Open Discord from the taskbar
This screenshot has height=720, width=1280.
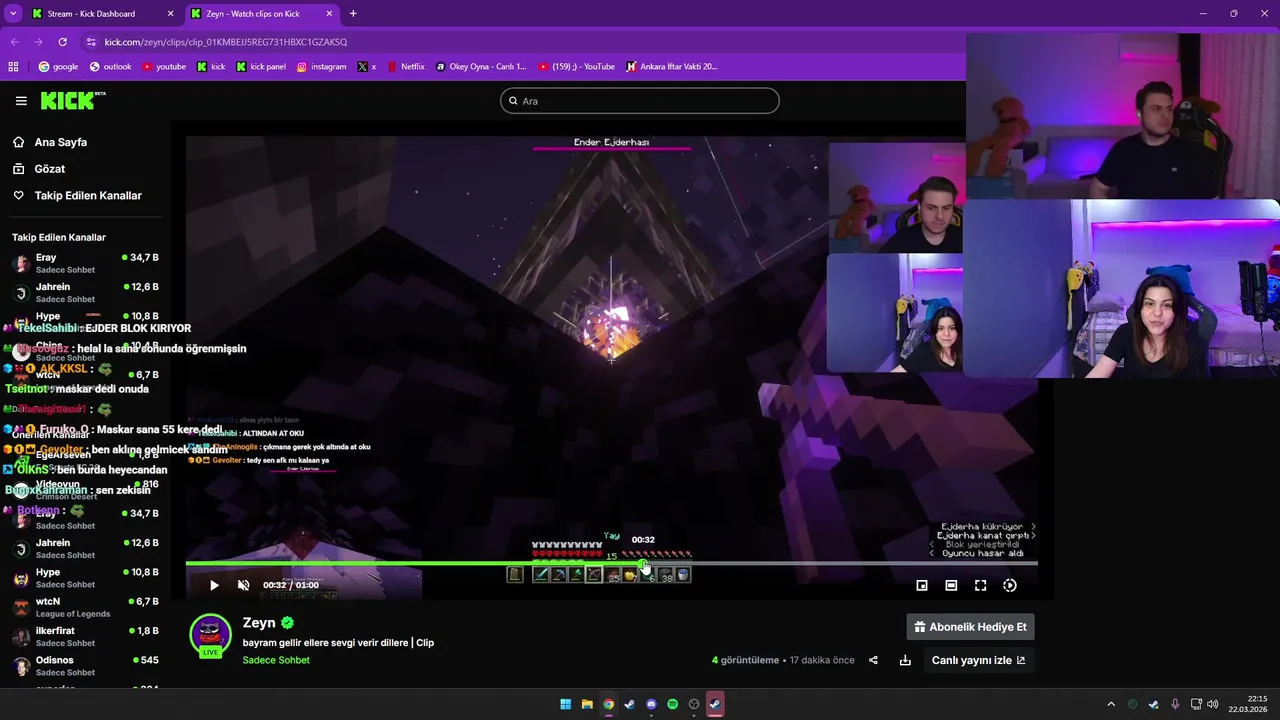point(651,704)
